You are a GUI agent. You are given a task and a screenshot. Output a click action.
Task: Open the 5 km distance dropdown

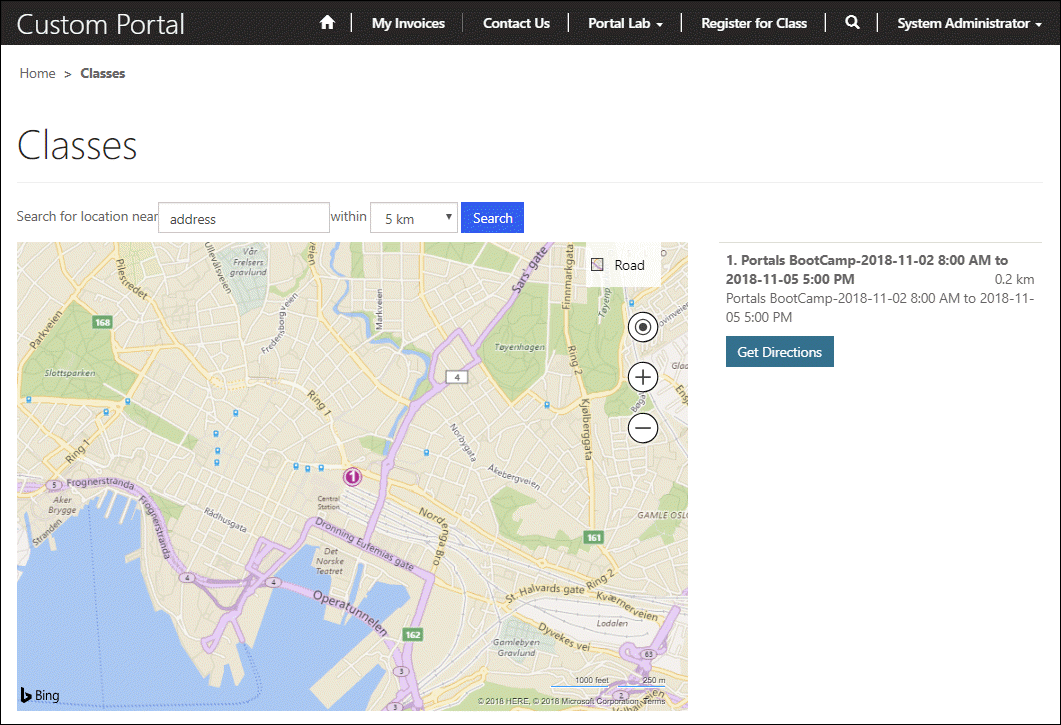click(x=414, y=218)
